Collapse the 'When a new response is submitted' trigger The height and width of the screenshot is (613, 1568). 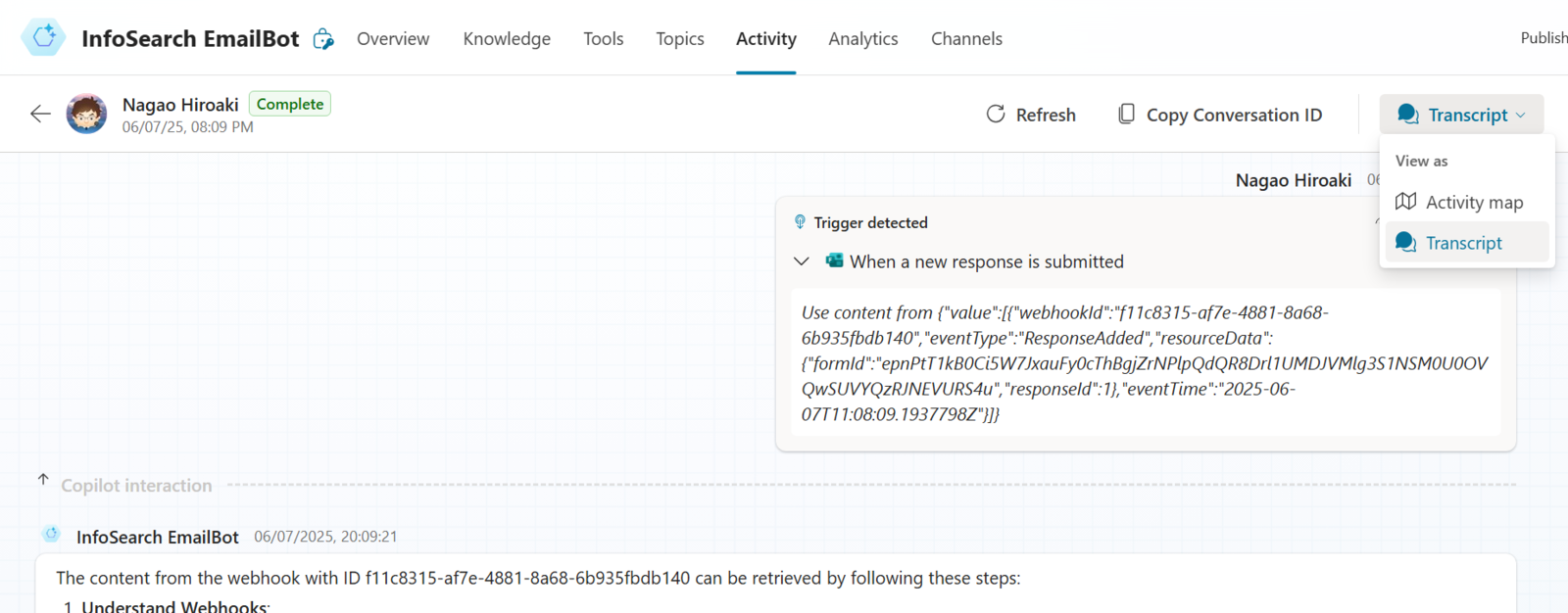[802, 261]
